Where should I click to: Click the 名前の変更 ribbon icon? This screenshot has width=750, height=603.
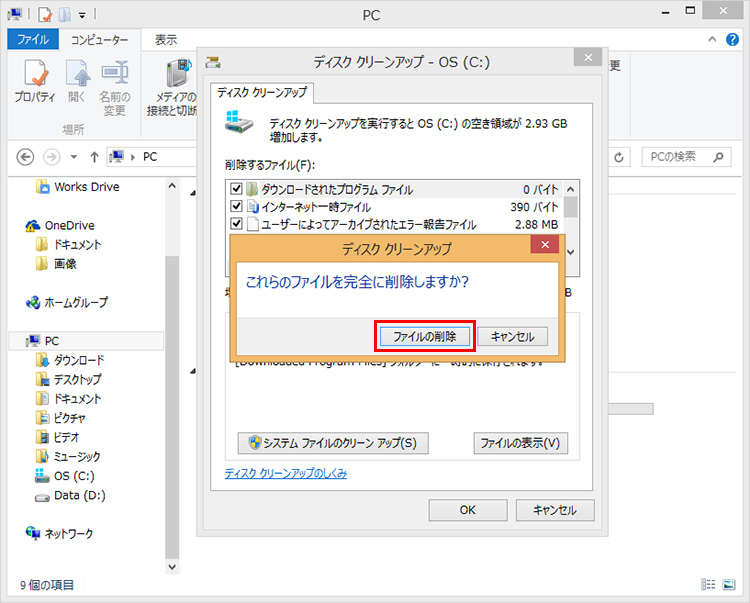click(113, 80)
